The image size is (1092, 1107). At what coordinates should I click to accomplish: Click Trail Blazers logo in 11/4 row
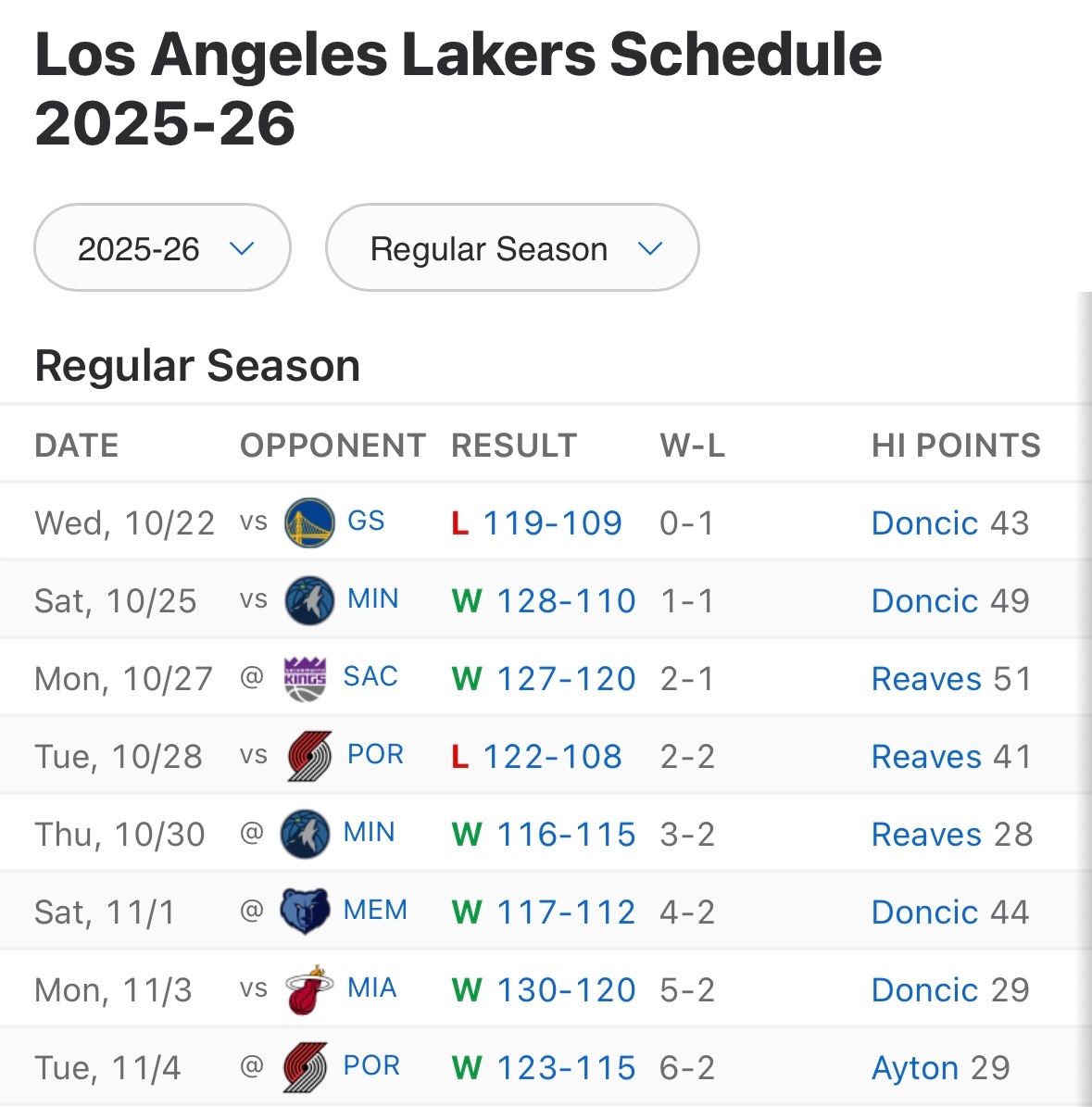click(305, 1067)
